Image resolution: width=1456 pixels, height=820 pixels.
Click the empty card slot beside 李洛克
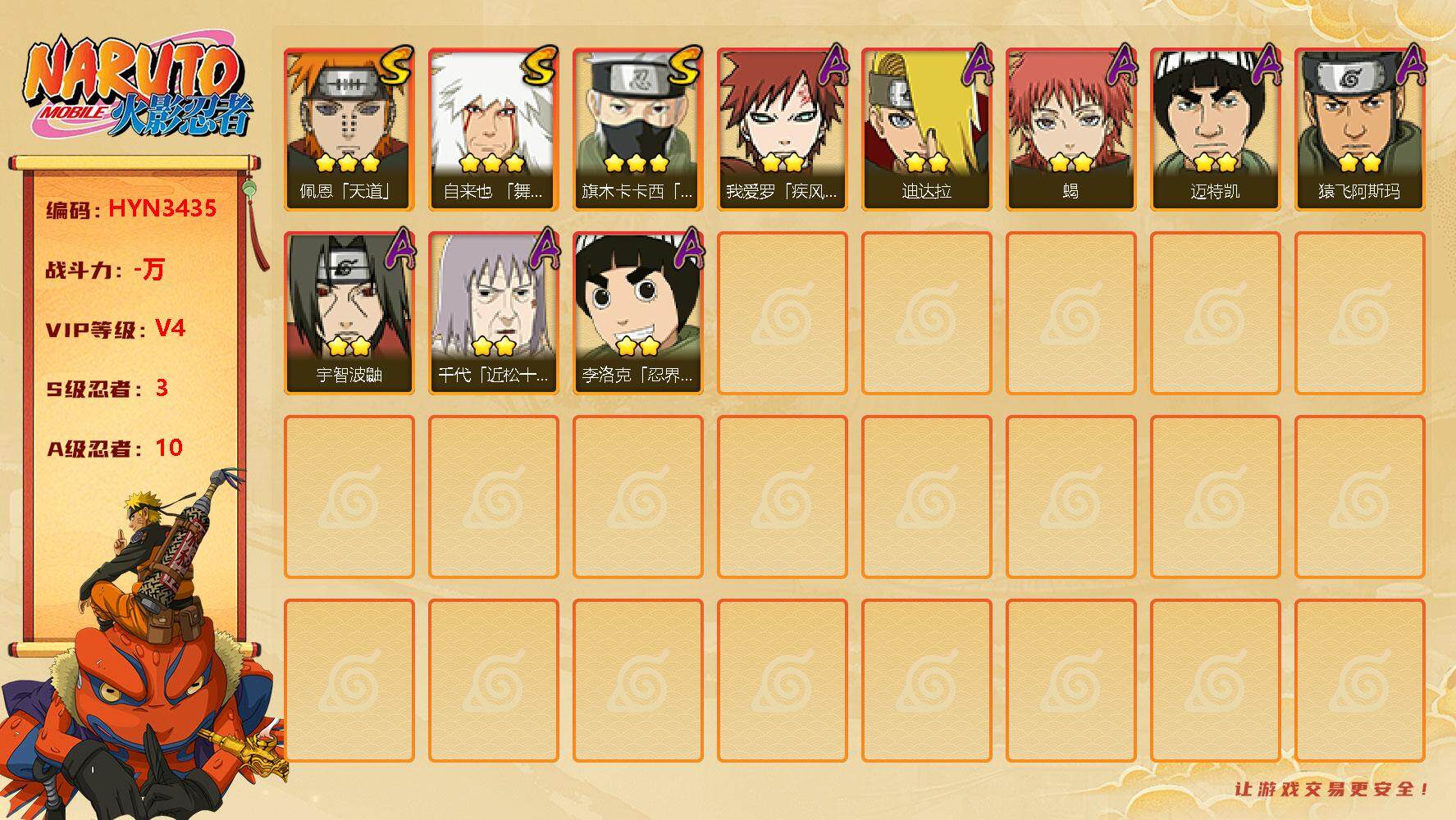[x=782, y=313]
